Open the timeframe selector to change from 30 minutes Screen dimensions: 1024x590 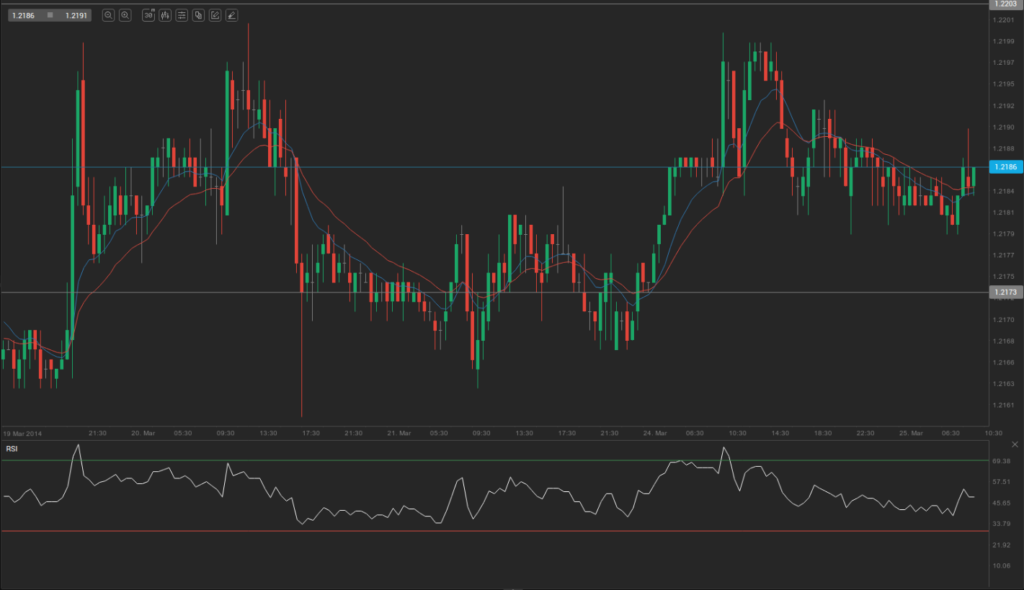click(148, 15)
